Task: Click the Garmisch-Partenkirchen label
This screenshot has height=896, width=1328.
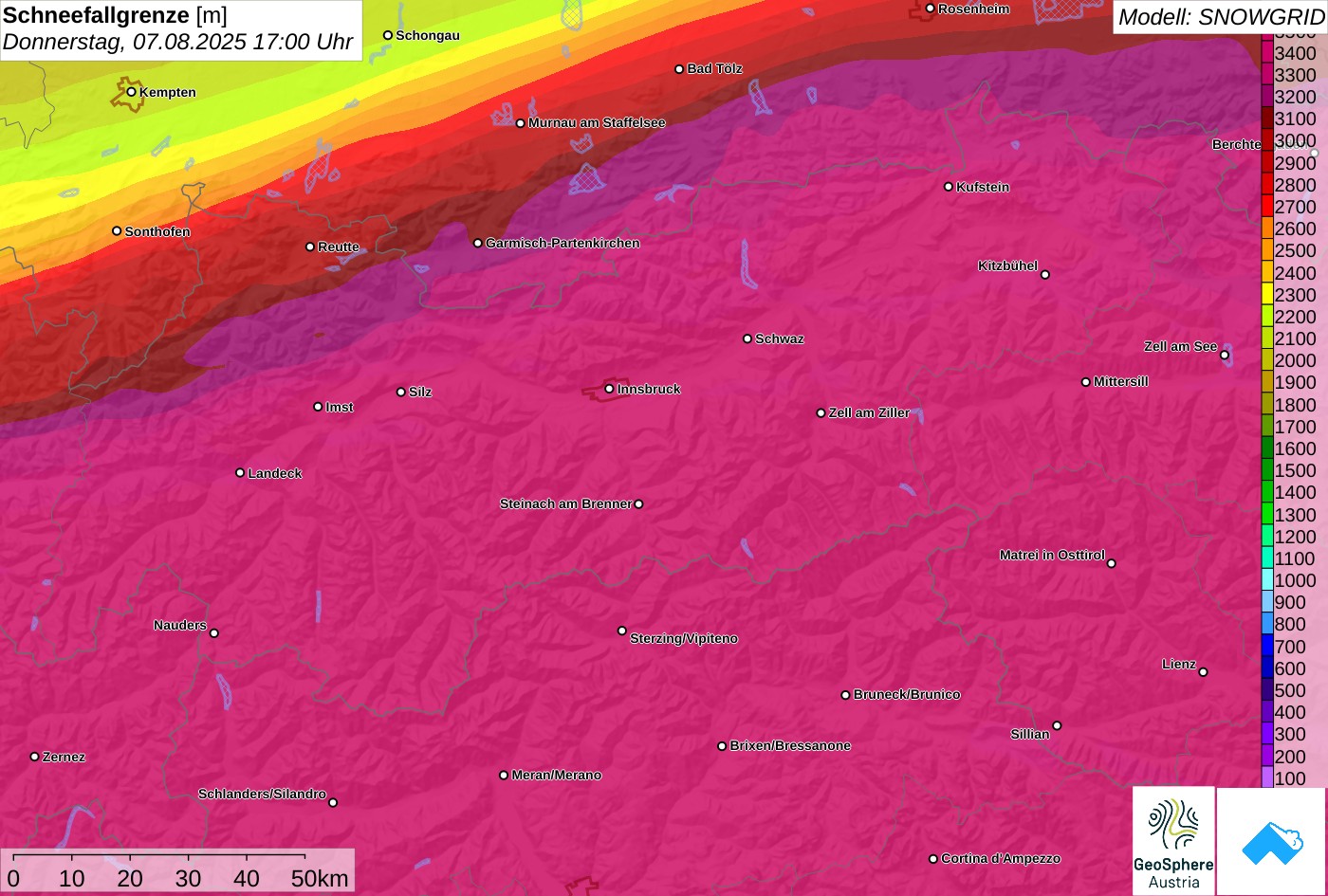Action: point(563,243)
